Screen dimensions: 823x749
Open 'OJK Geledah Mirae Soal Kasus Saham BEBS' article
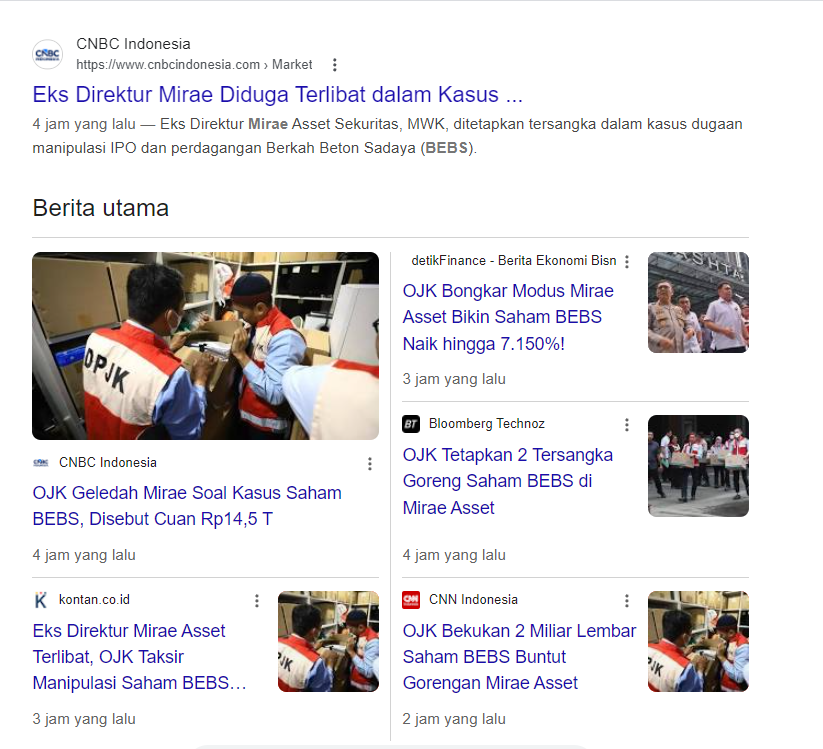tap(187, 505)
